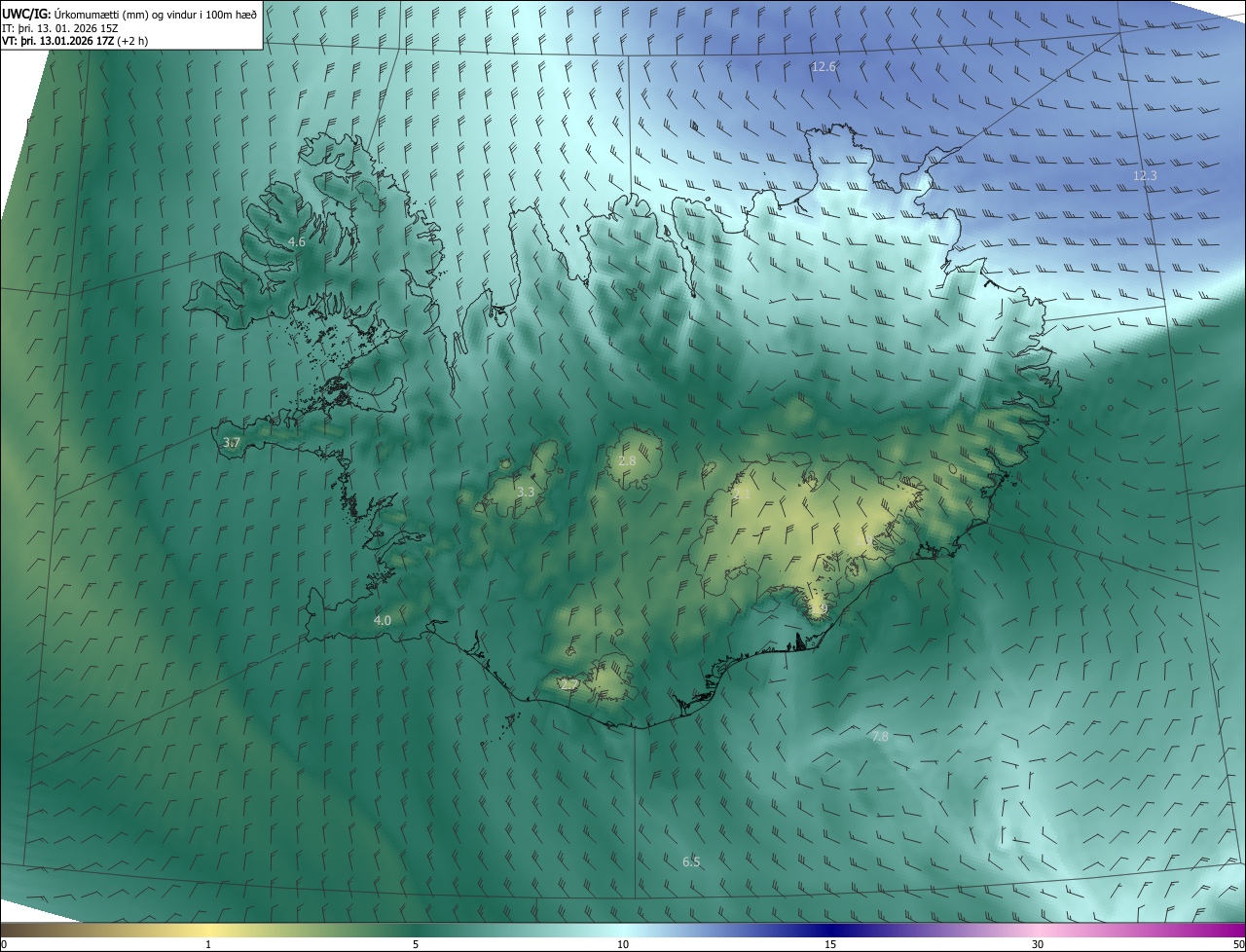The height and width of the screenshot is (952, 1246).
Task: Click the 2.1 value label on the map
Action: pyautogui.click(x=742, y=494)
